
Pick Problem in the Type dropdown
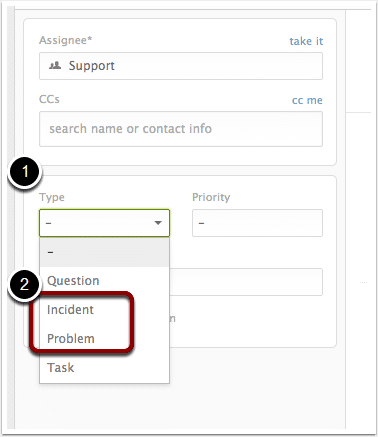point(104,338)
